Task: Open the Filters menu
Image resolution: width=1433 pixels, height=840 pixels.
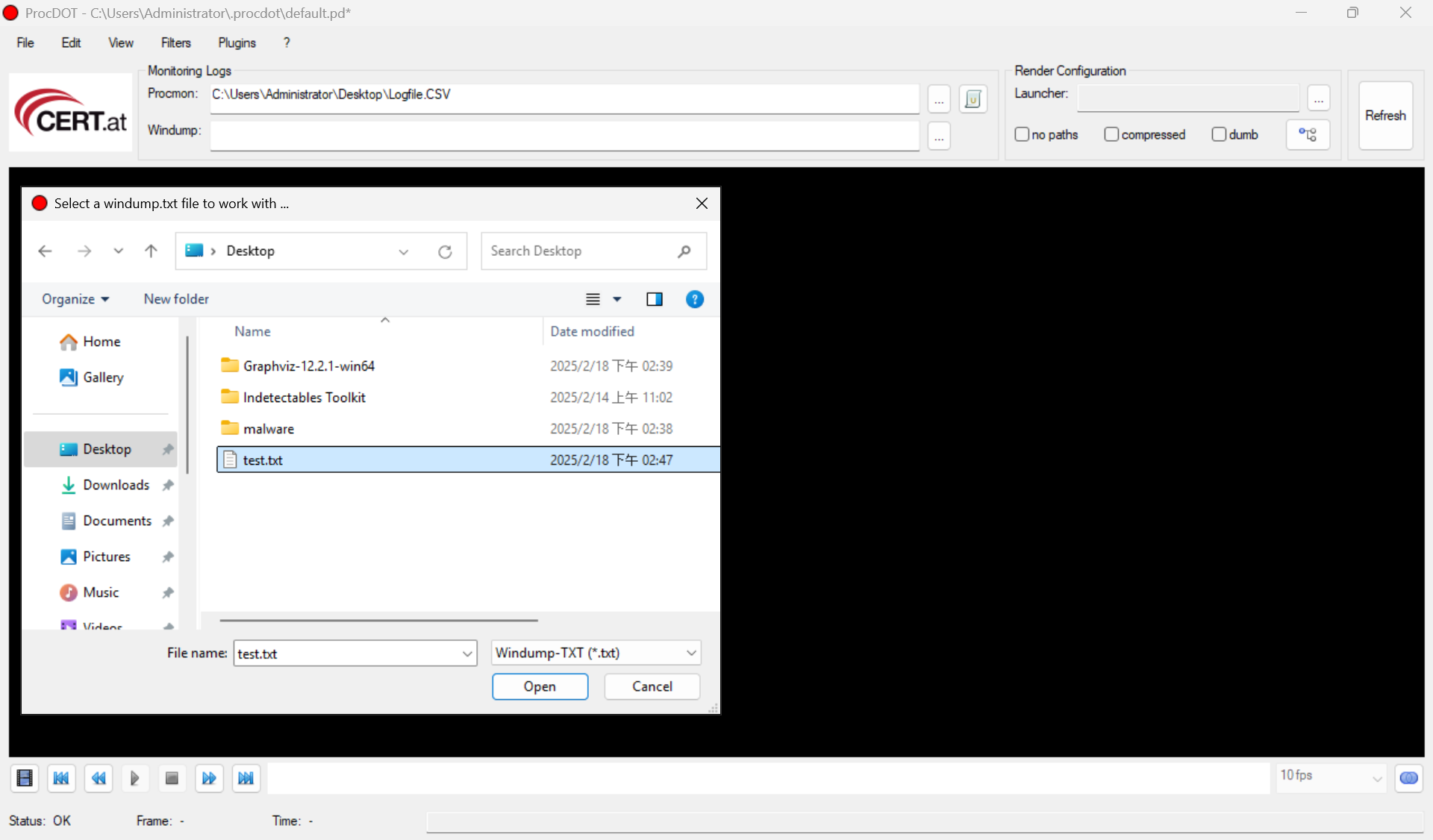Action: [x=175, y=43]
